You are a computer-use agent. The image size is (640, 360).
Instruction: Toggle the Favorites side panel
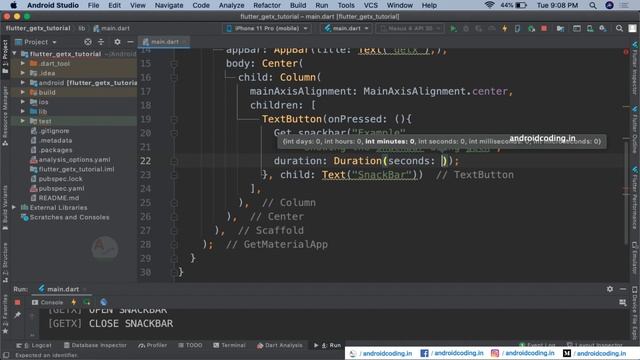5,314
